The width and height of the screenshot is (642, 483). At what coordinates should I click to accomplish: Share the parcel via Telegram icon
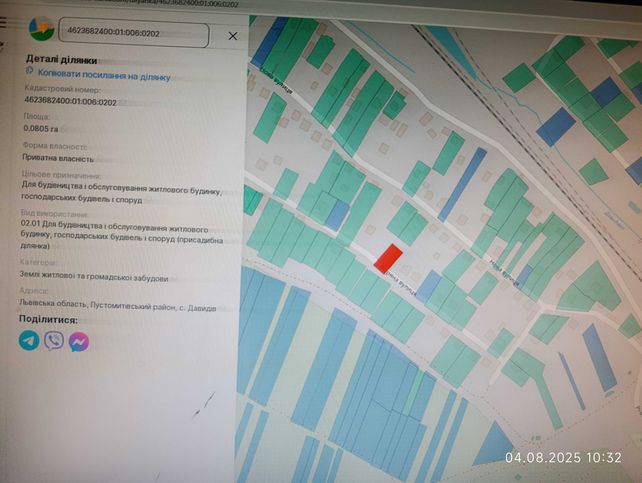pyautogui.click(x=29, y=340)
